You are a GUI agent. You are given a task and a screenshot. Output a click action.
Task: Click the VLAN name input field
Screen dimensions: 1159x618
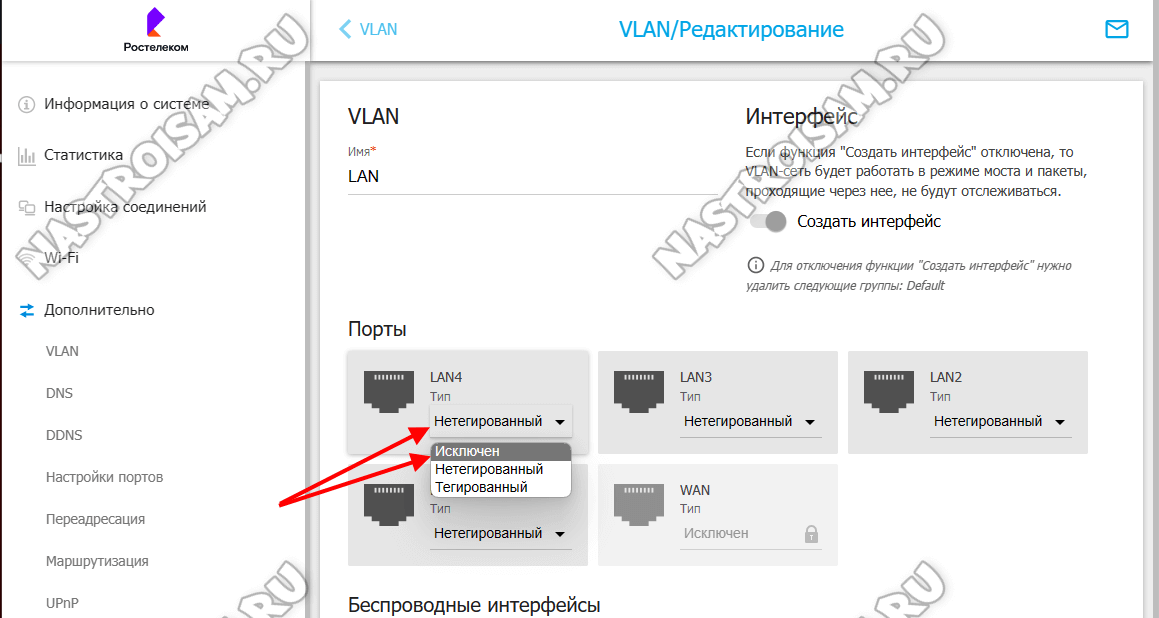pos(532,177)
